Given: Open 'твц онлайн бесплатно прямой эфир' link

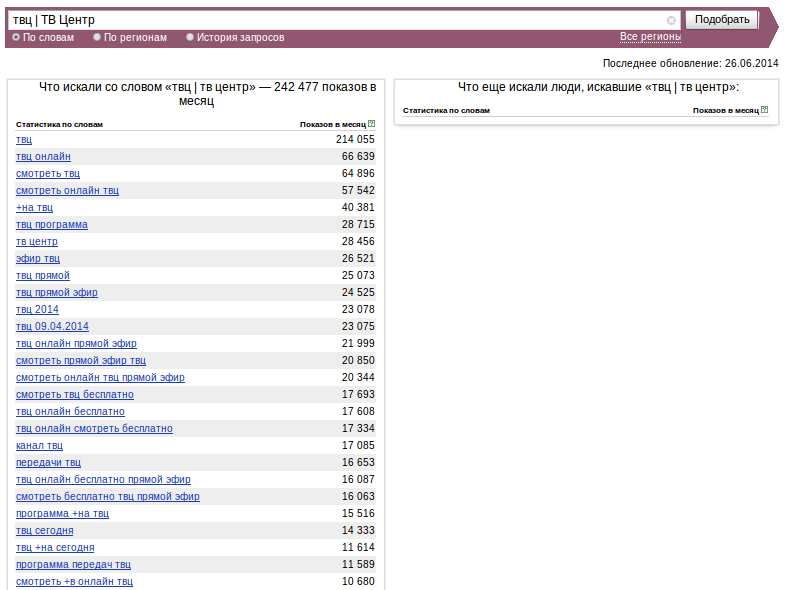Looking at the screenshot, I should [103, 480].
